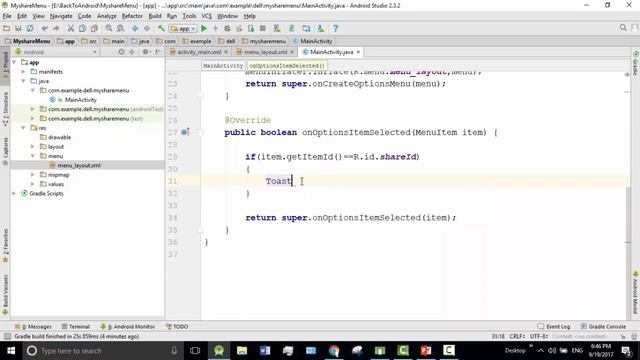This screenshot has height=360, width=640.
Task: Click the UTF-8 encoding status entry
Action: coord(539,337)
